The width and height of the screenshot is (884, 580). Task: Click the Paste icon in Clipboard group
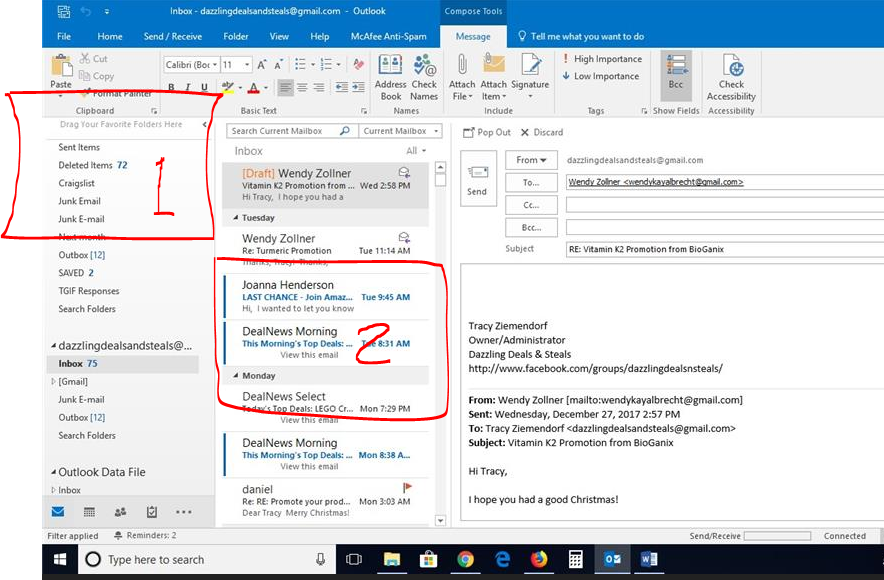pyautogui.click(x=61, y=66)
